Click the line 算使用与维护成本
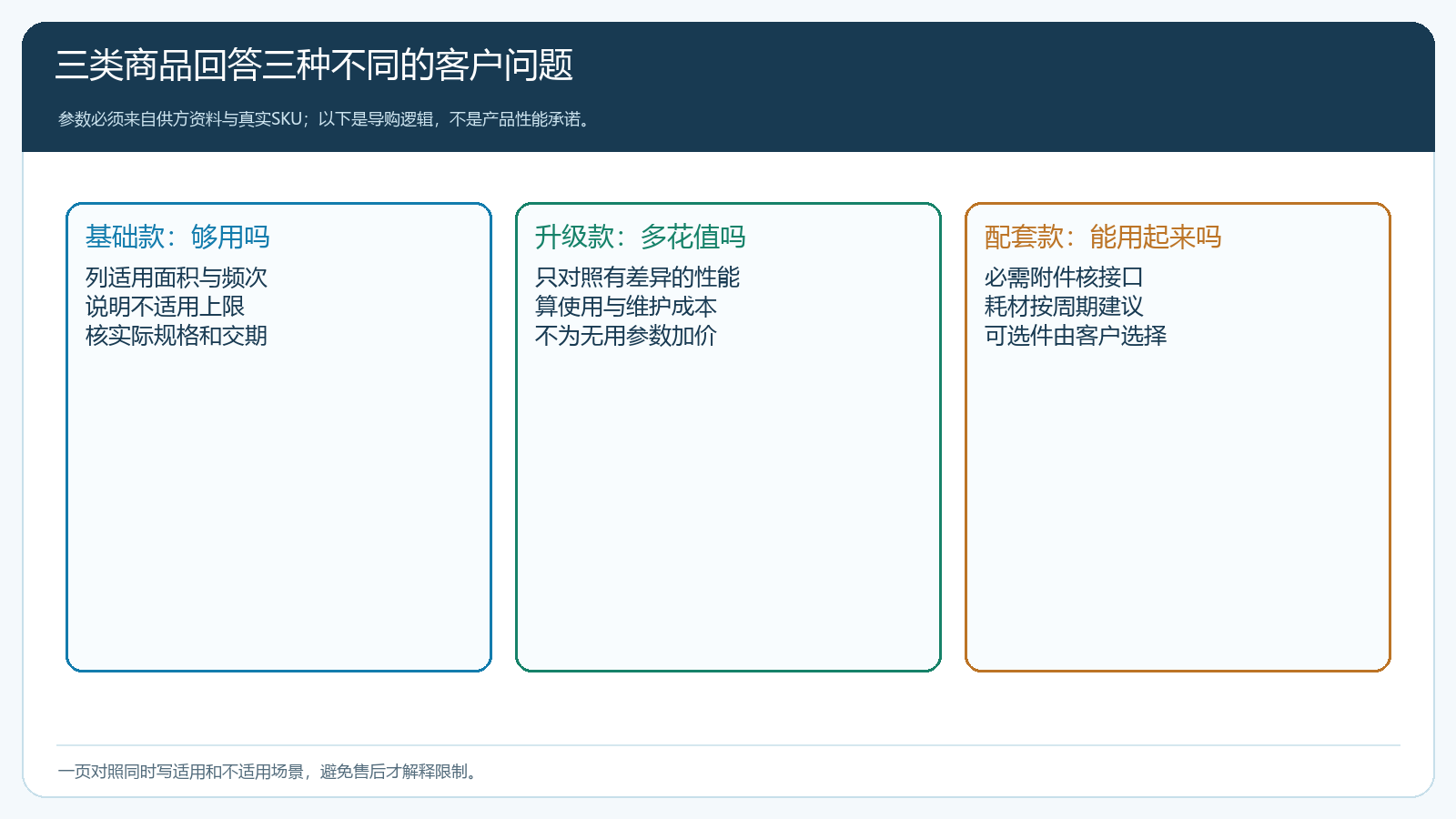Image resolution: width=1456 pixels, height=819 pixels. [626, 307]
